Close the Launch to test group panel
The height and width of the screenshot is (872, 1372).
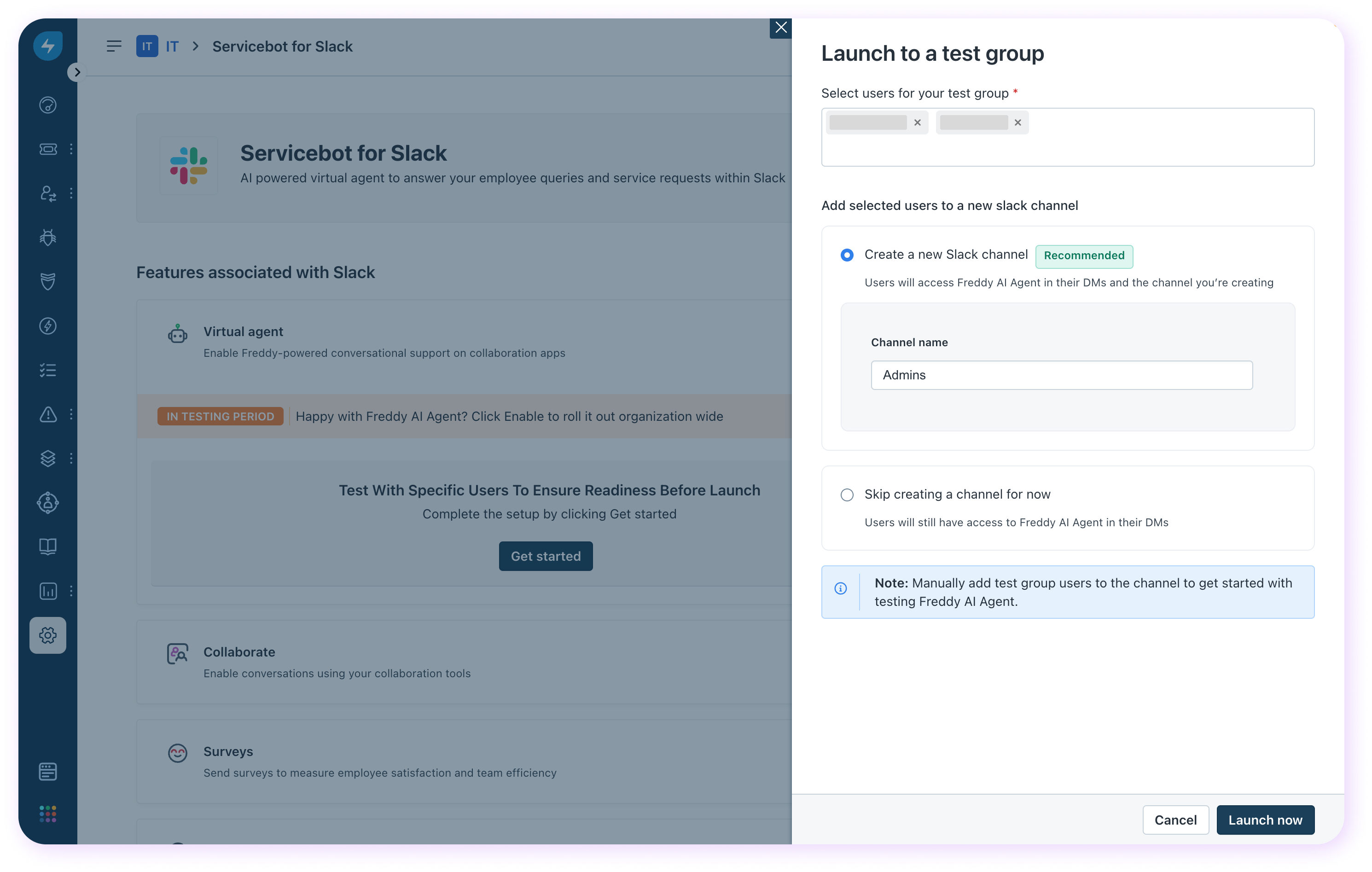(780, 27)
